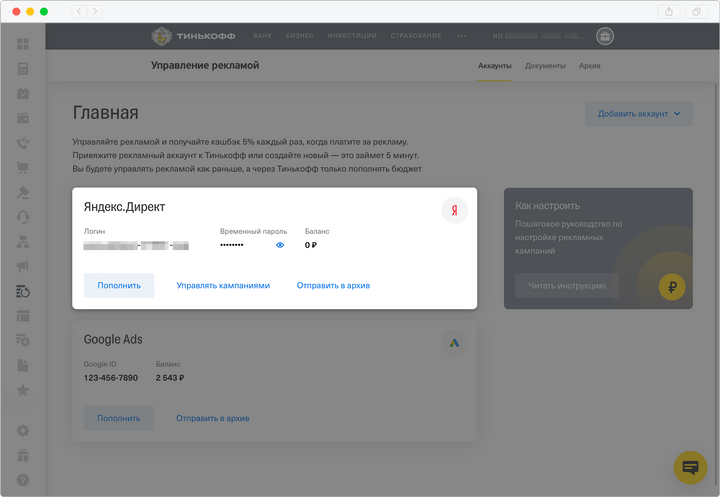Reveal the temporary password with eye icon
The image size is (720, 497).
point(280,245)
